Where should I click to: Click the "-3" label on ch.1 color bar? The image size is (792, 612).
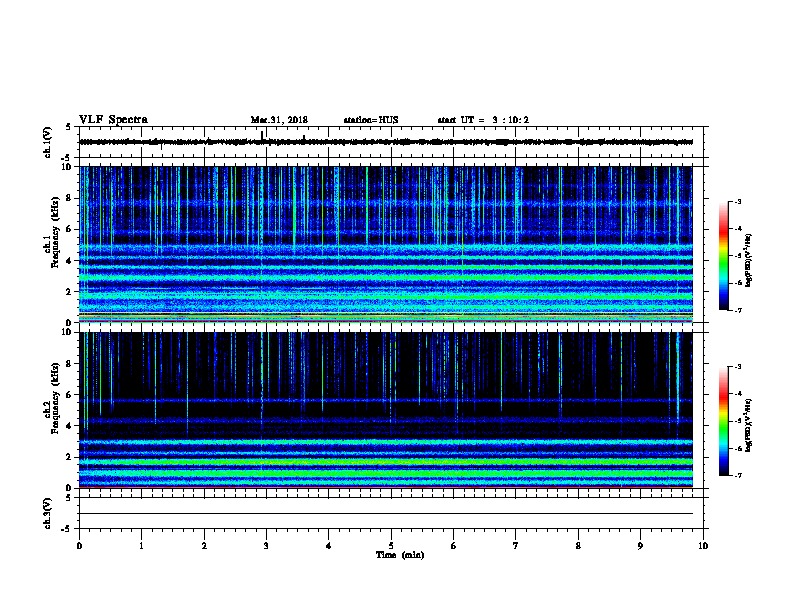point(738,201)
